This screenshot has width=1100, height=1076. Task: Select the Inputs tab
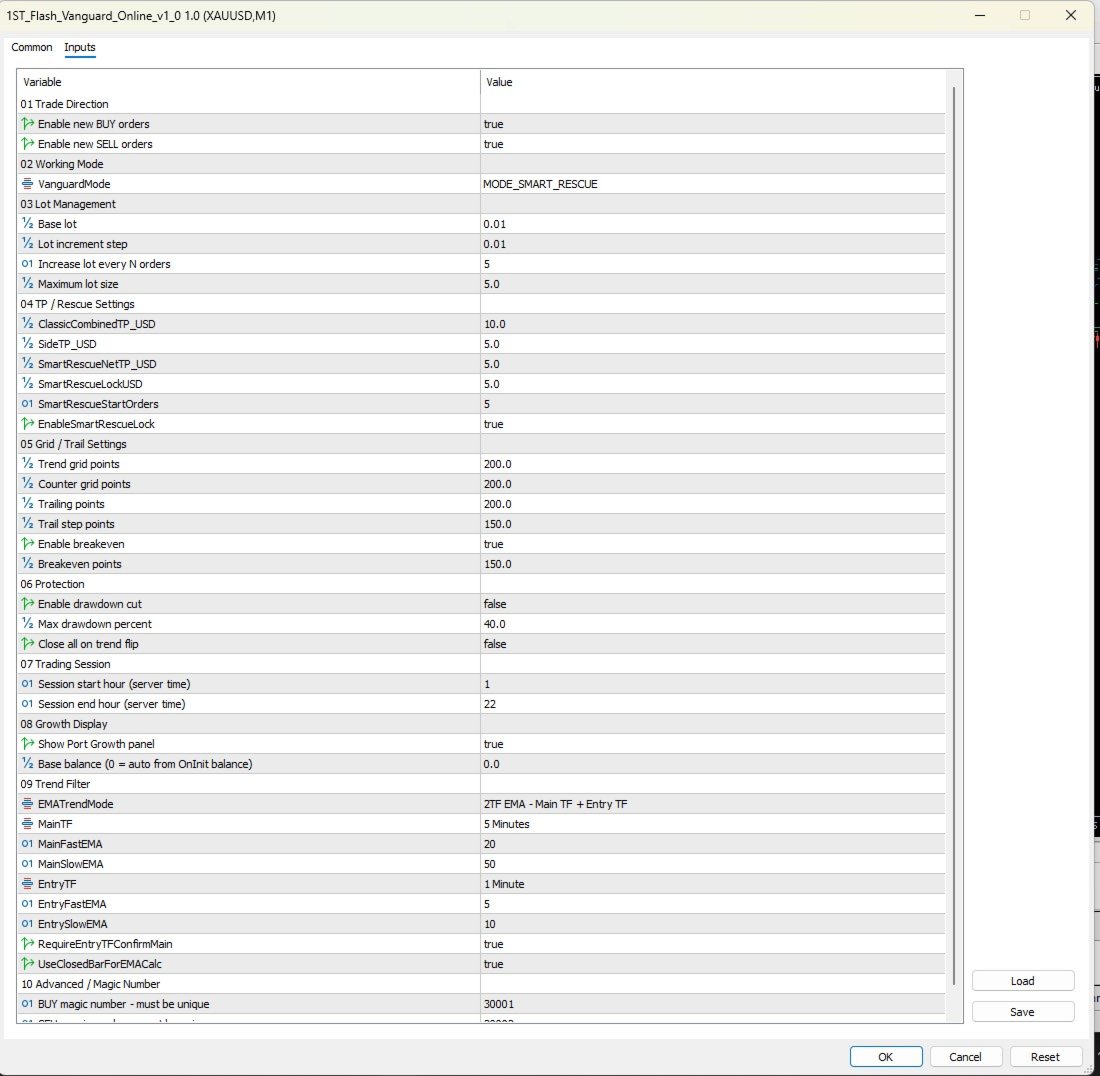point(80,47)
